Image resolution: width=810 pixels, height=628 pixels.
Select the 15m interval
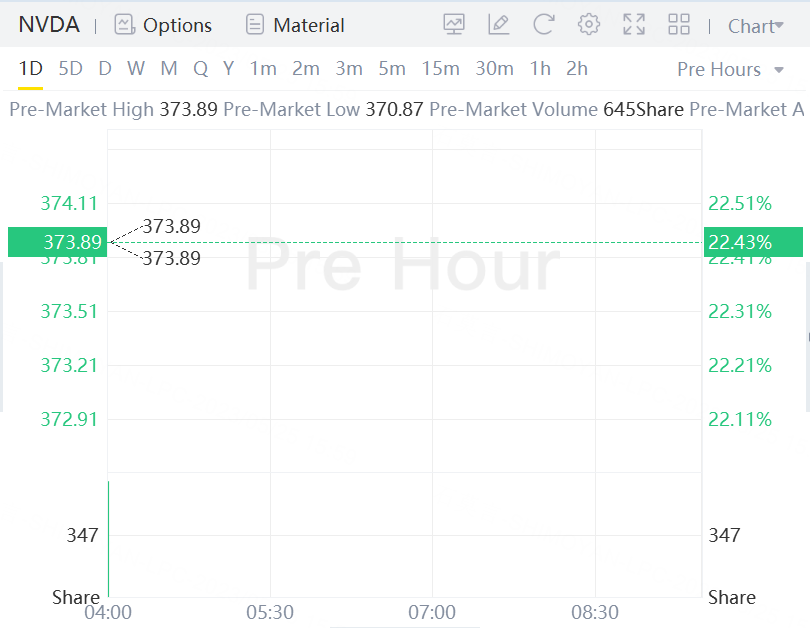click(x=440, y=68)
